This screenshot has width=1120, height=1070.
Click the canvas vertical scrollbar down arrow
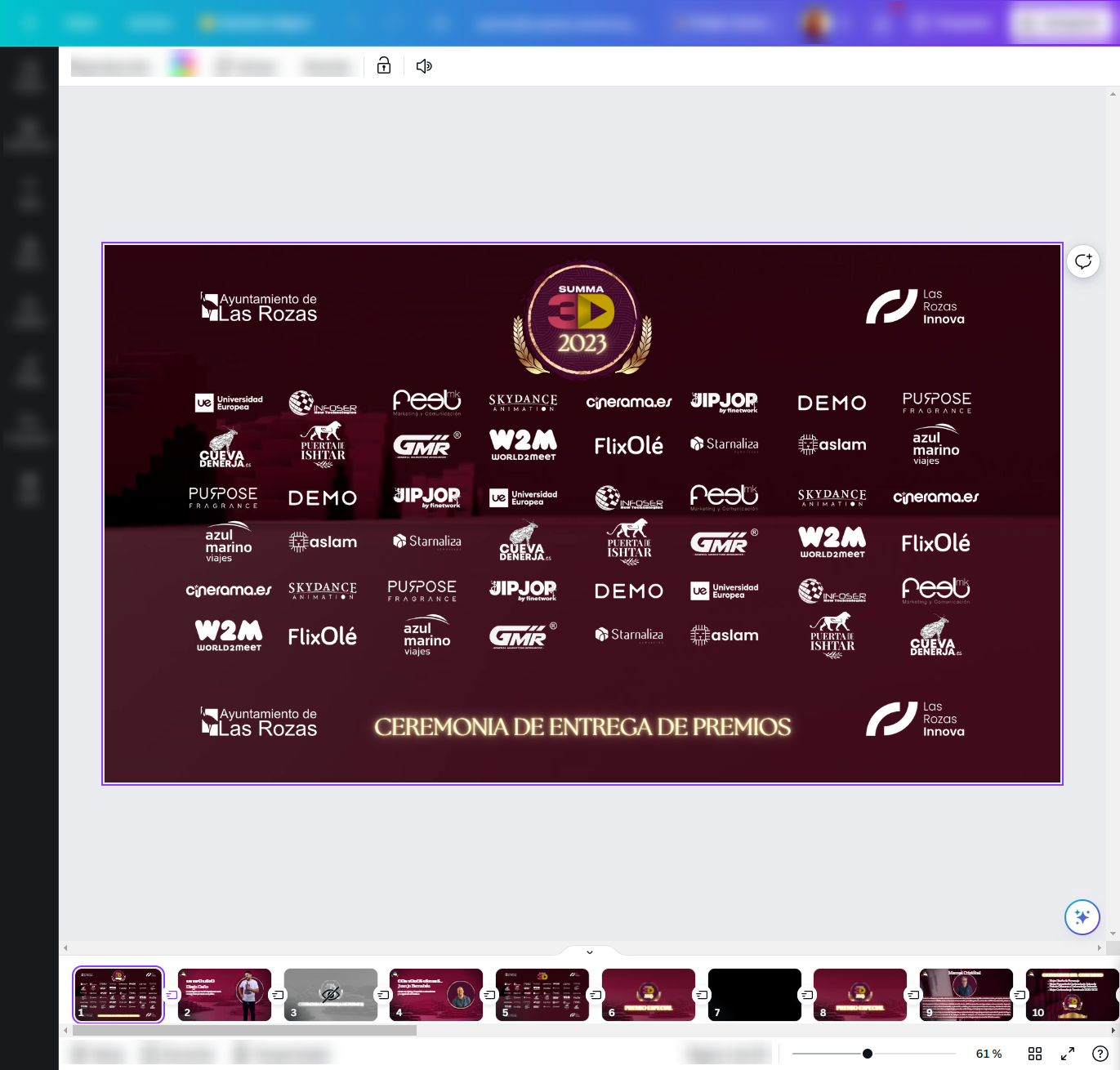[1113, 934]
